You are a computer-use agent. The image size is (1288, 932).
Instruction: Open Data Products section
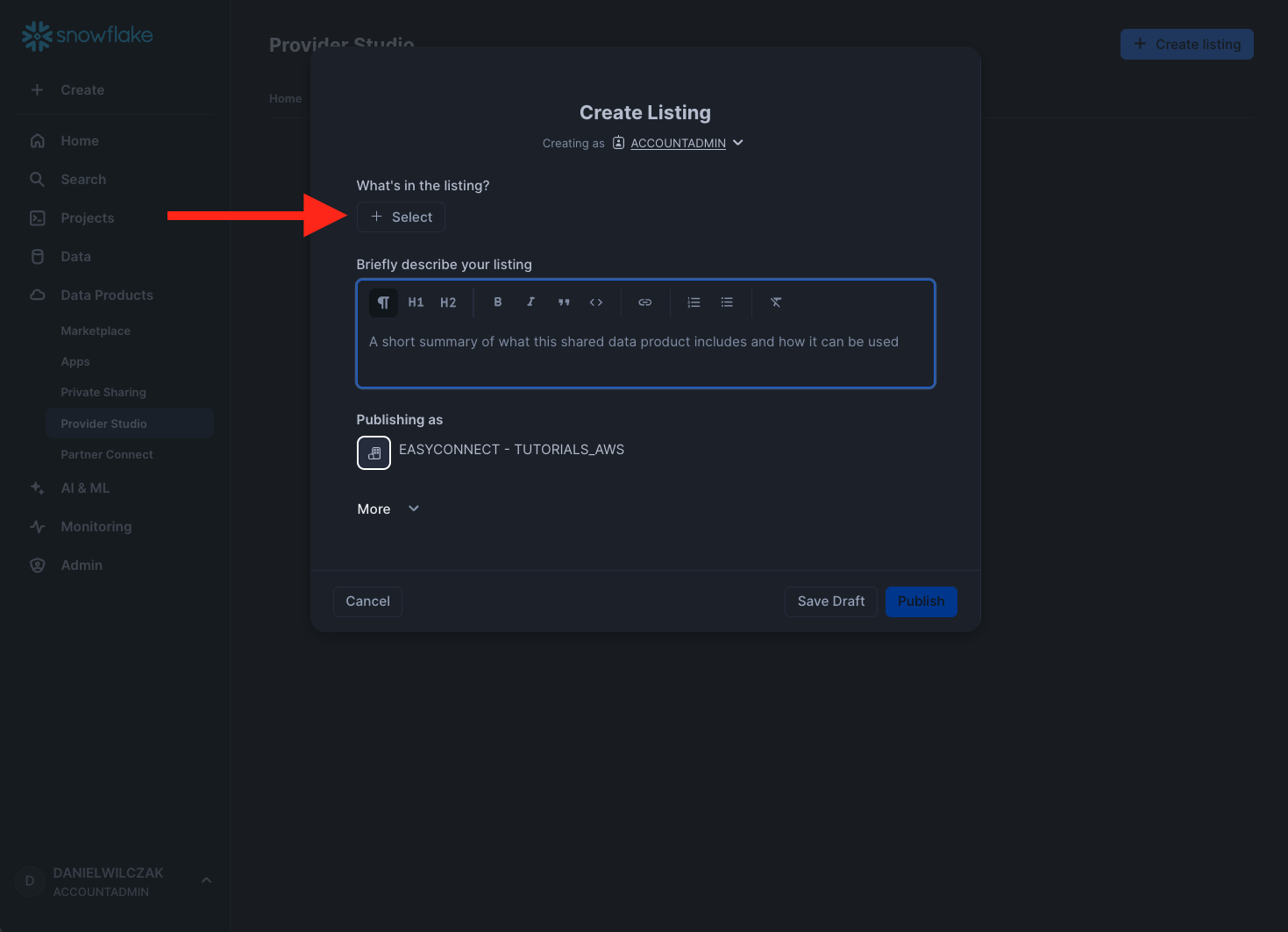(x=107, y=295)
